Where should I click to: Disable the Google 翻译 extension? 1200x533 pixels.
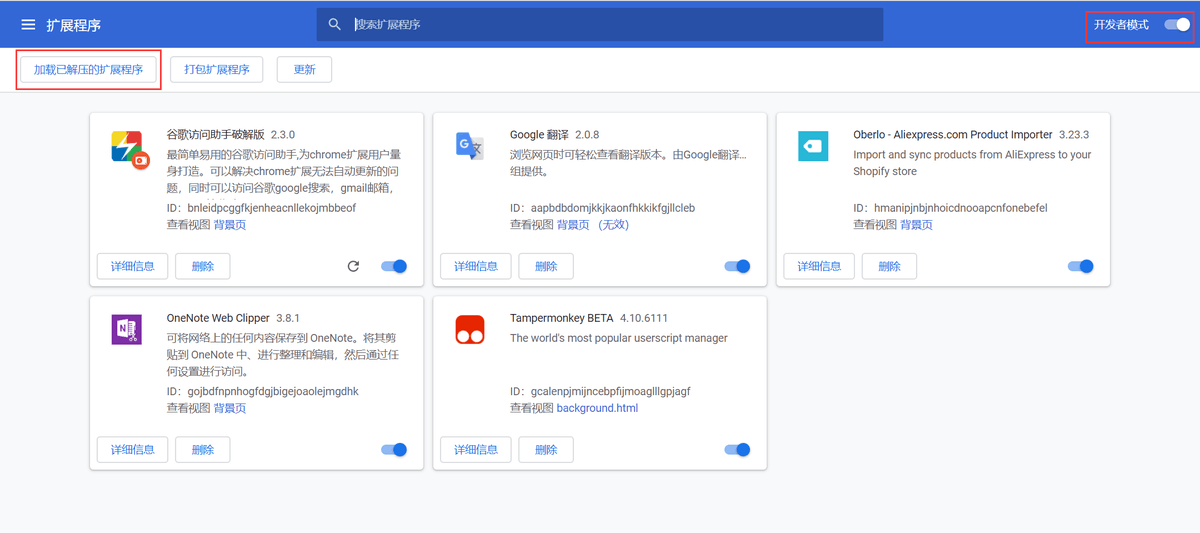(x=738, y=266)
